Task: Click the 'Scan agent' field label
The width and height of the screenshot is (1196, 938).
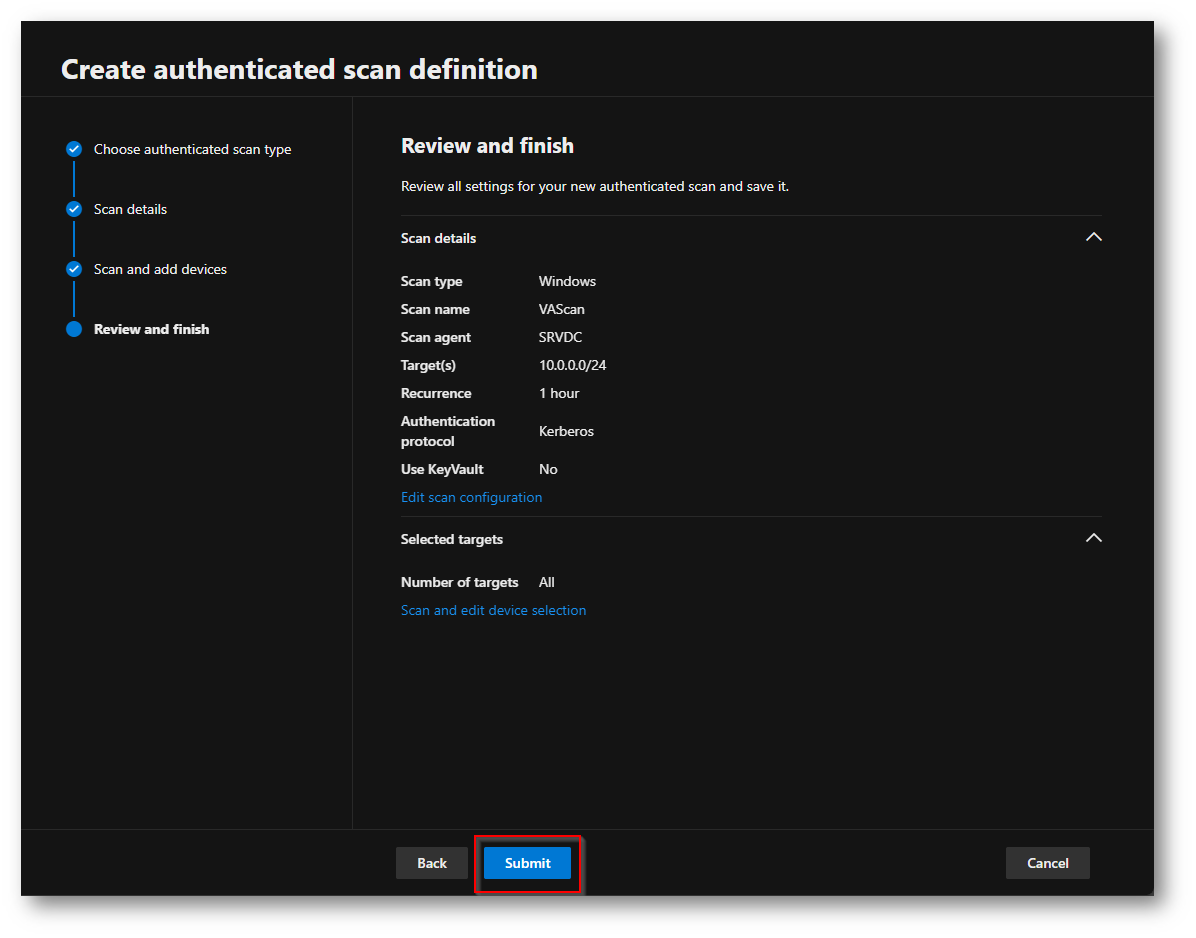Action: 436,337
